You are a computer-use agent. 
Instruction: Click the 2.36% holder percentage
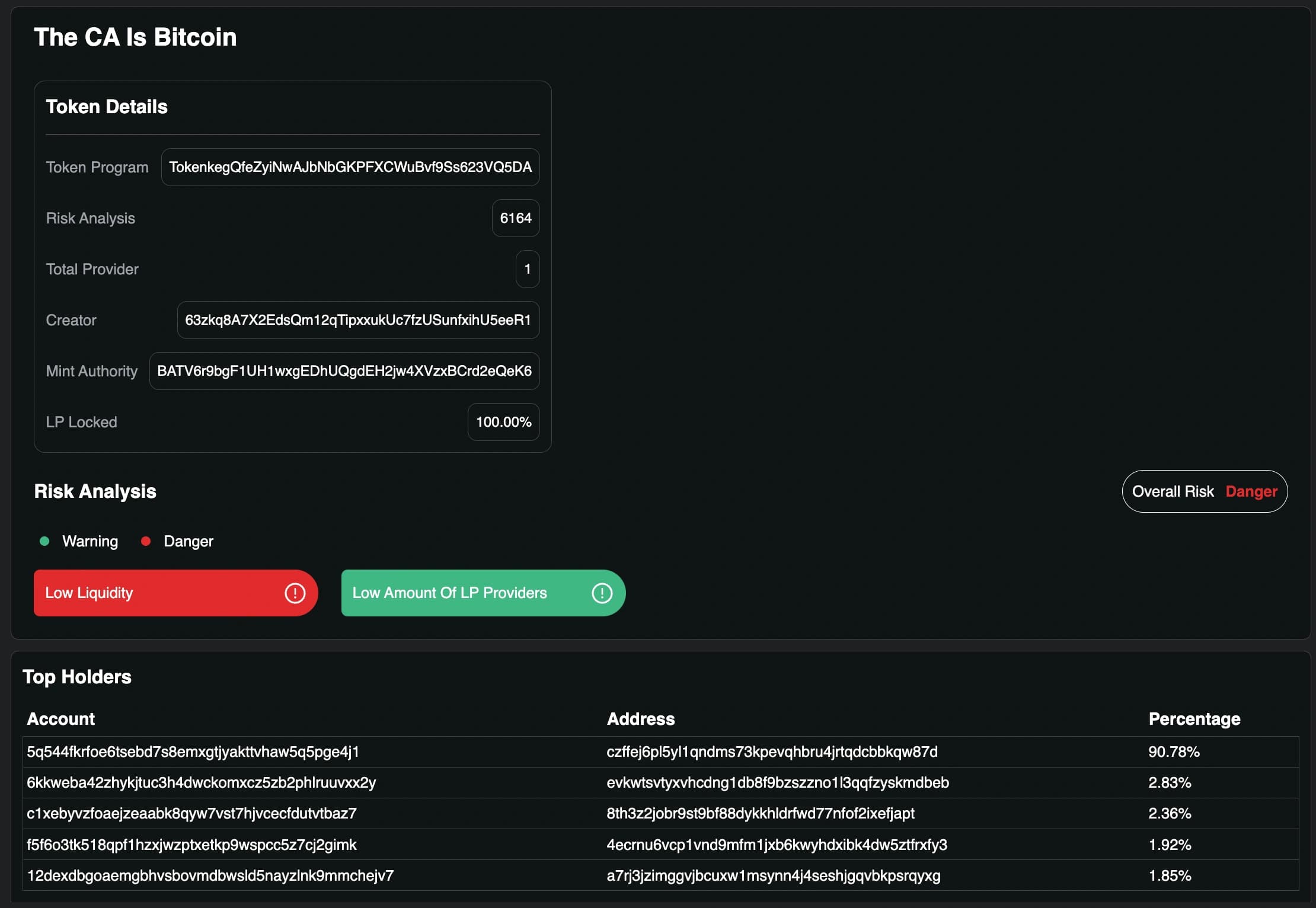click(x=1170, y=814)
